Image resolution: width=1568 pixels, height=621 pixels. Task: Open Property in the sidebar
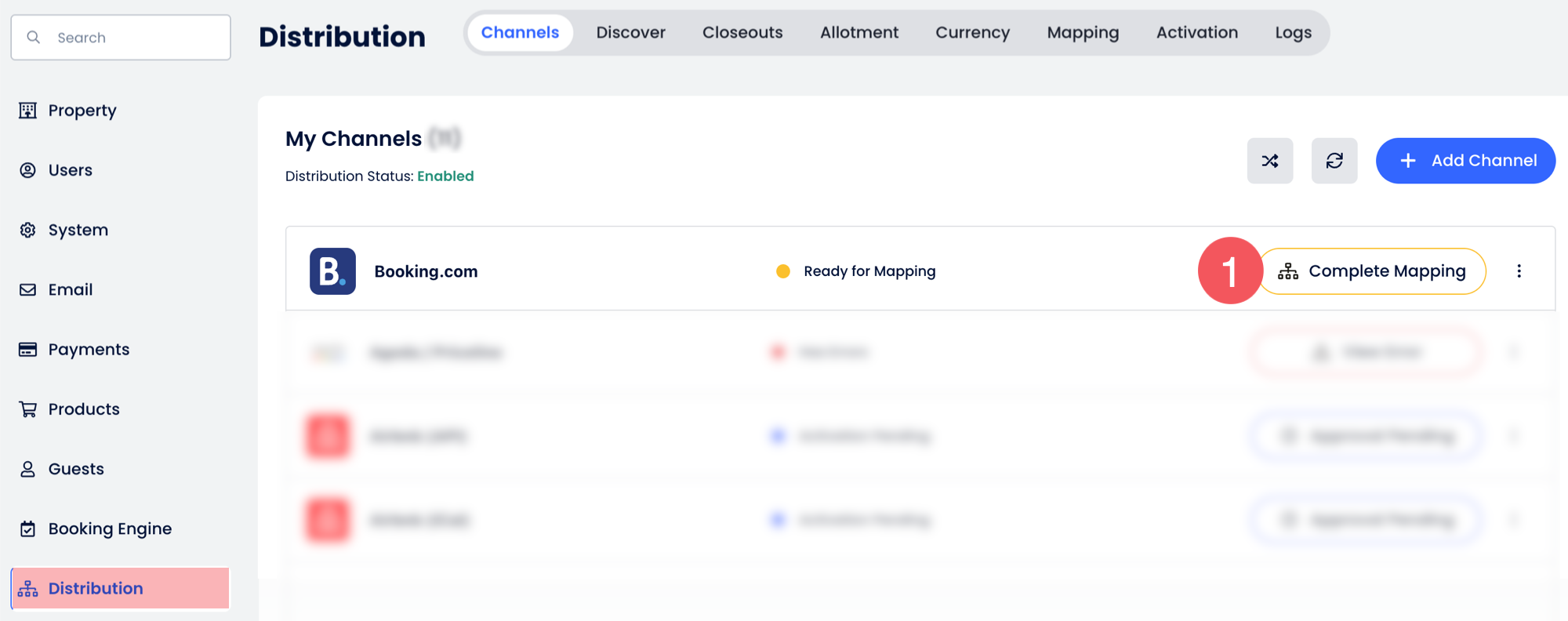[x=82, y=111]
